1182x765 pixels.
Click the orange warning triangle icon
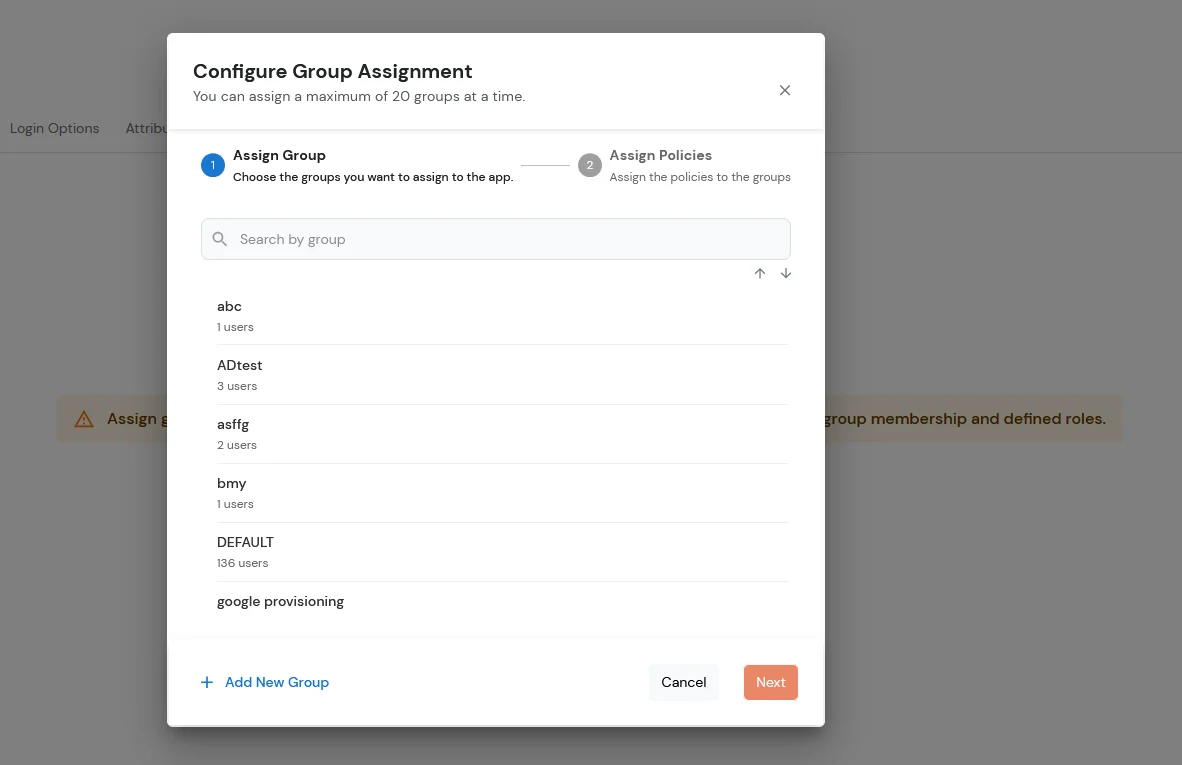click(x=84, y=419)
